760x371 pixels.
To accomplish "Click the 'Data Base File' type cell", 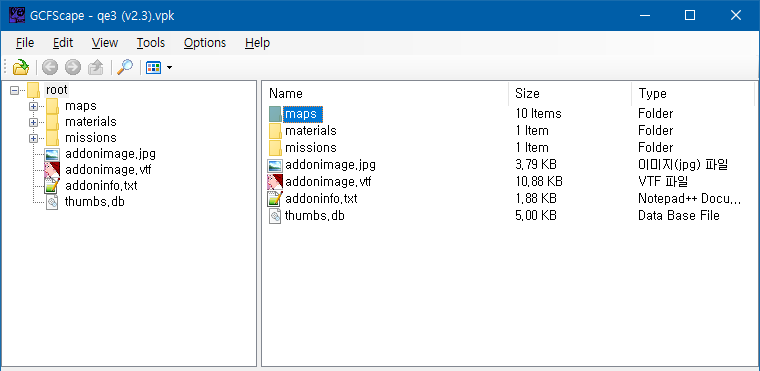I will [x=679, y=215].
